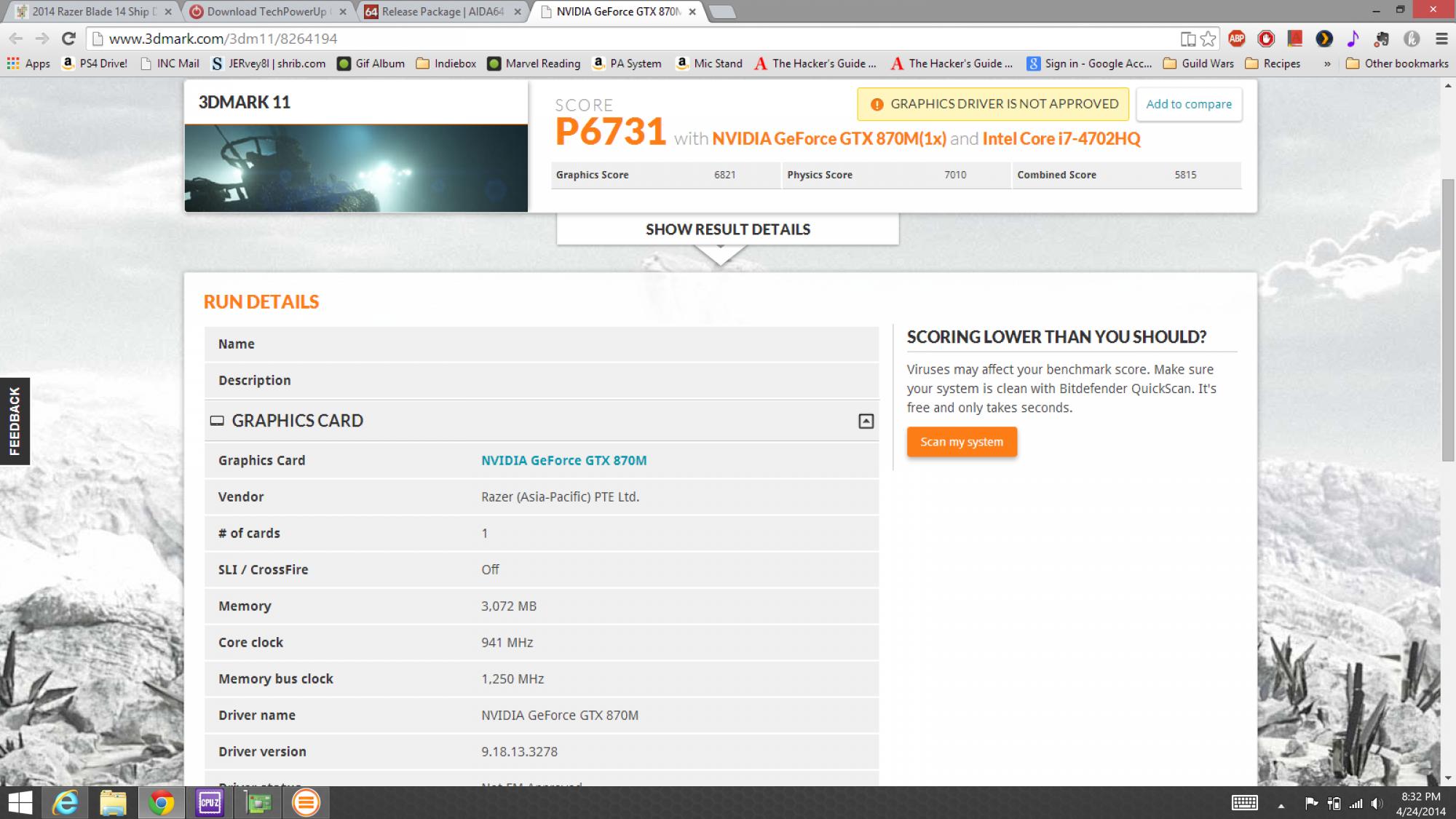Open the Apps shortcut in bookmarks bar
This screenshot has height=819, width=1456.
coord(28,63)
